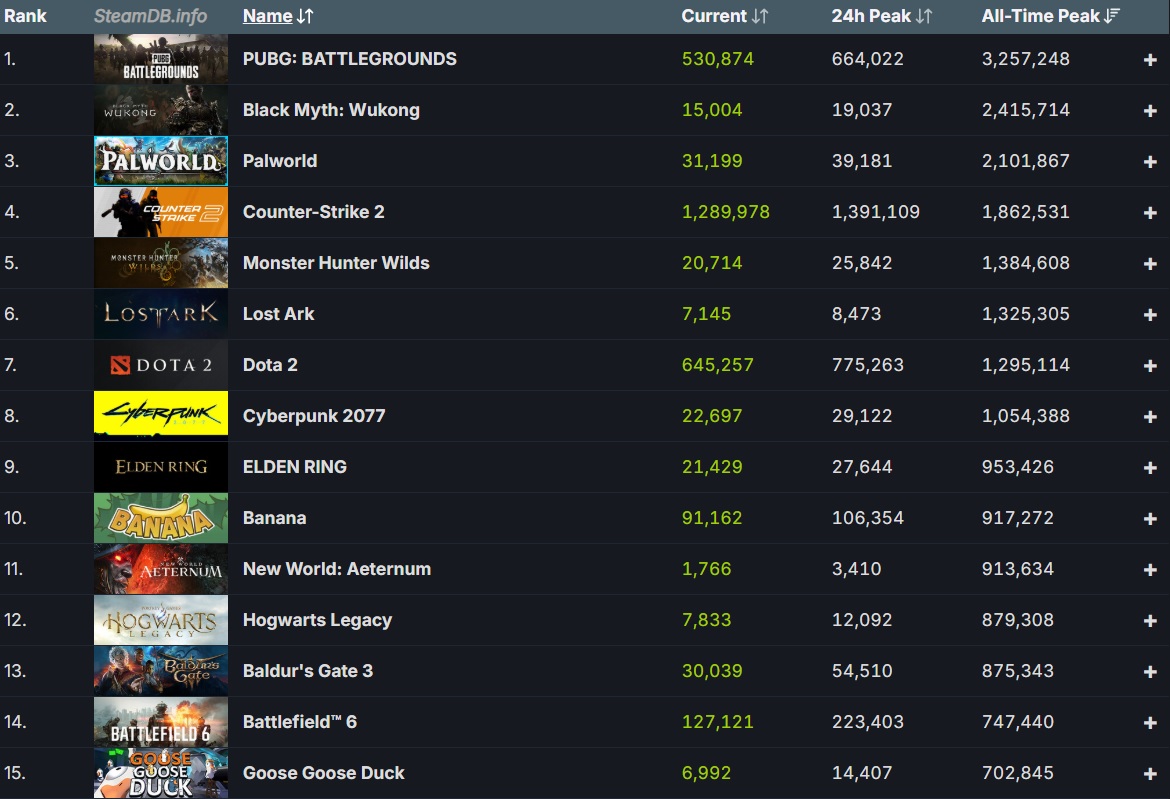
Task: Click the Lost Ark banner thumbnail
Action: 161,314
